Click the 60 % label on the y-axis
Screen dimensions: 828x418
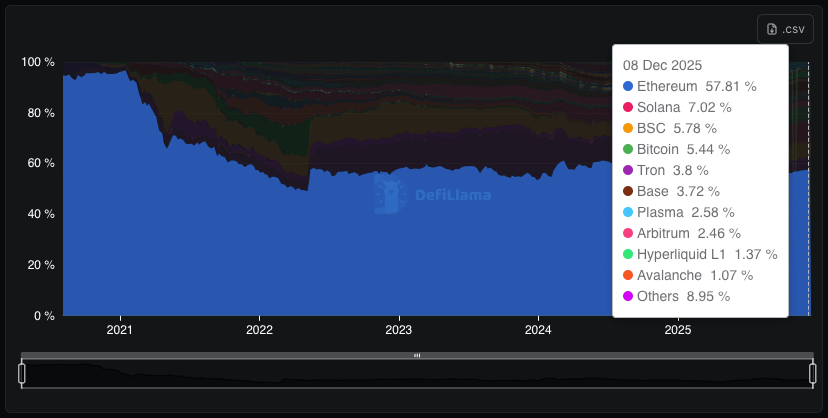point(38,163)
